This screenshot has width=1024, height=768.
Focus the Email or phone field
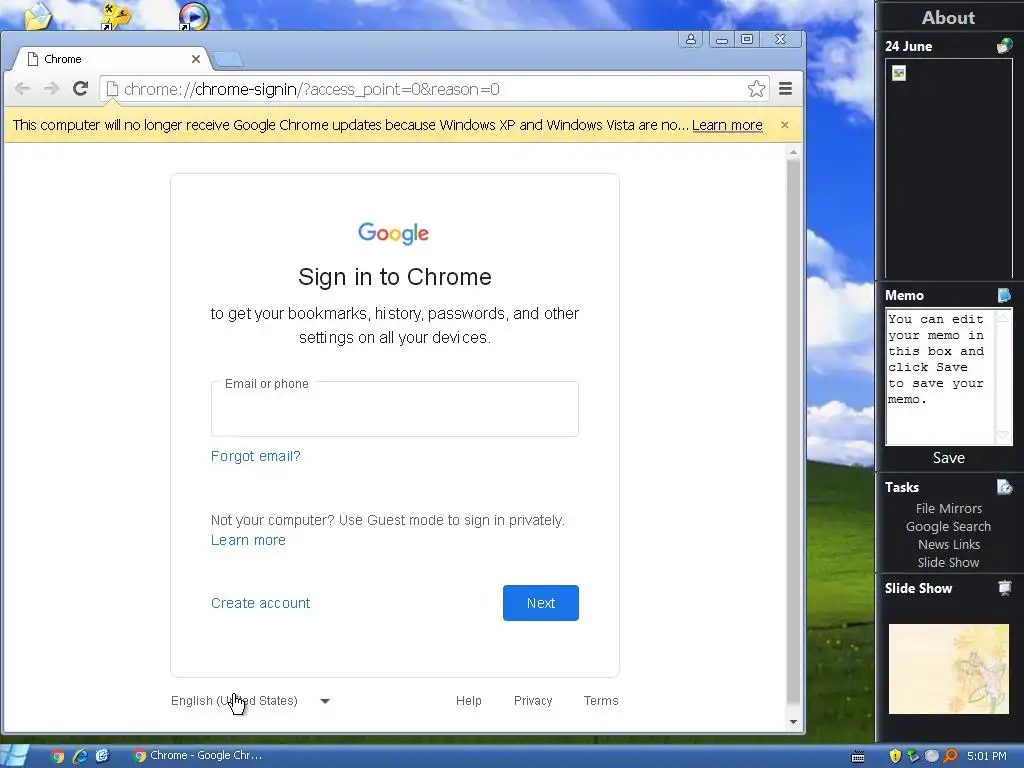coord(394,409)
